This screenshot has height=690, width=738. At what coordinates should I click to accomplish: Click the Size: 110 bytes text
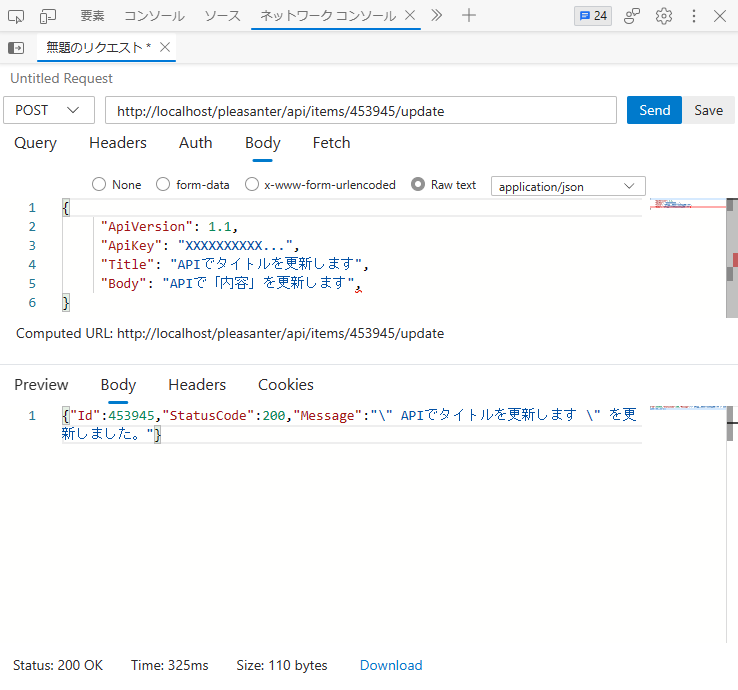281,666
